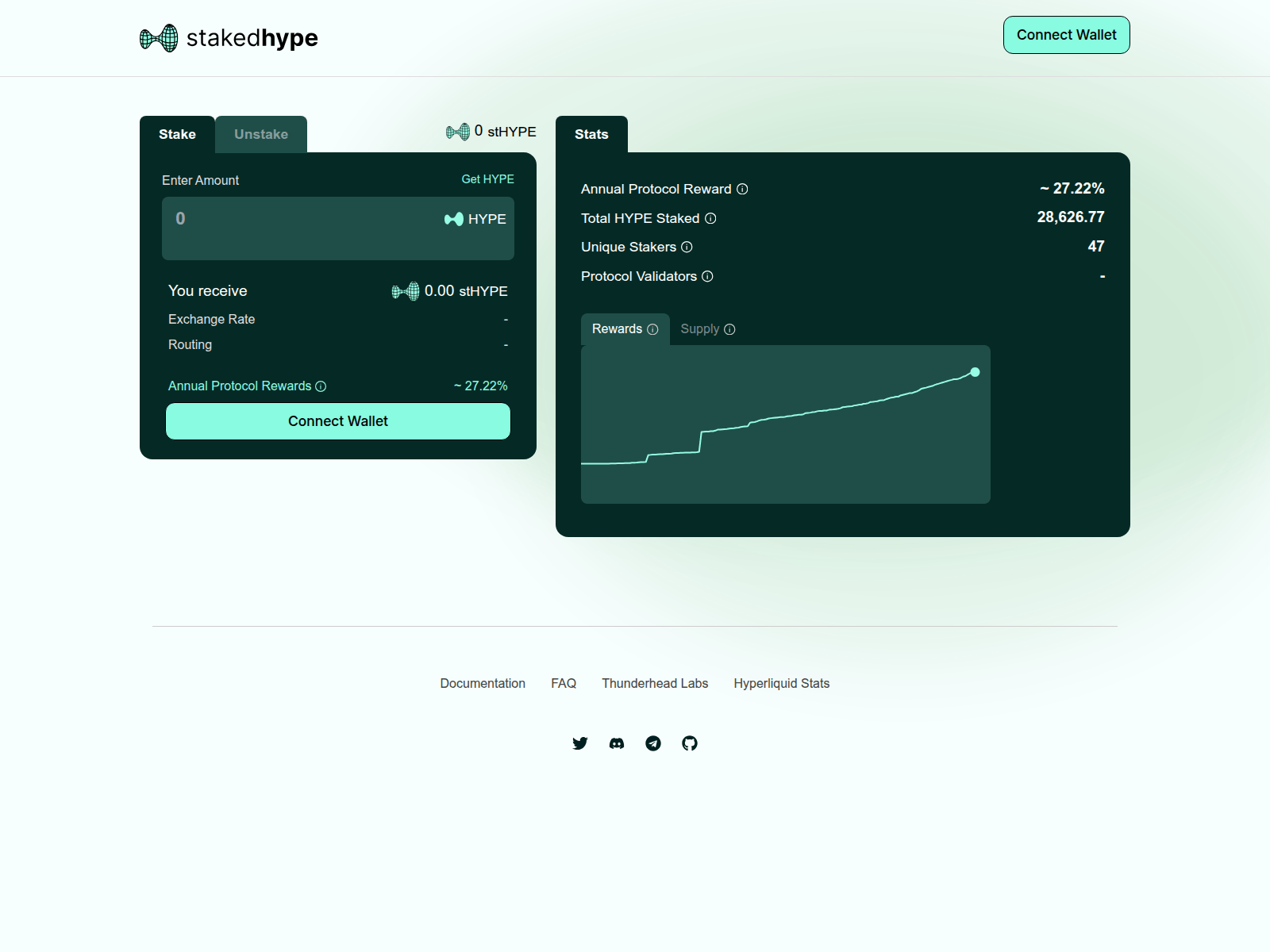This screenshot has height=952, width=1270.
Task: Click the 0.00 stHYPE receive amount
Action: point(466,291)
